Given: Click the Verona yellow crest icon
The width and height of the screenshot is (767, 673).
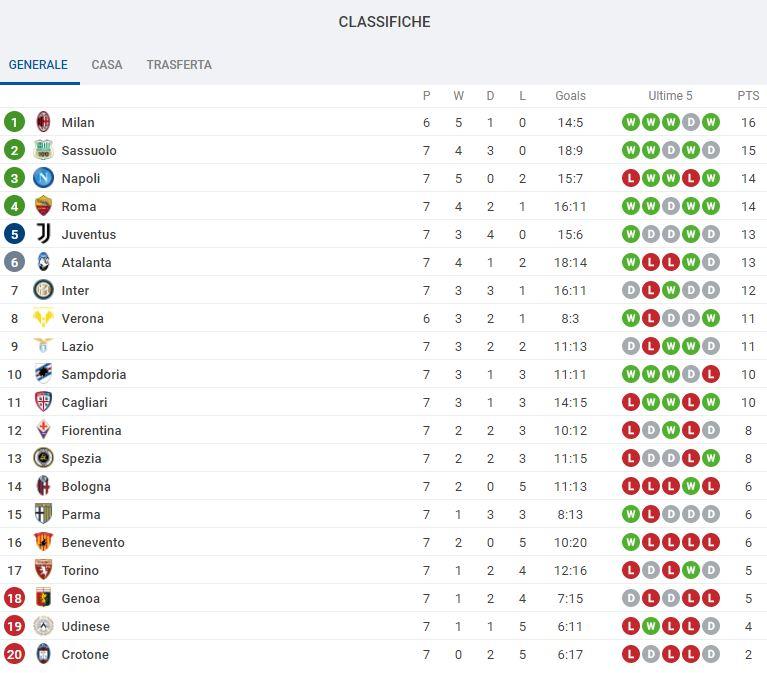Looking at the screenshot, I should (43, 318).
